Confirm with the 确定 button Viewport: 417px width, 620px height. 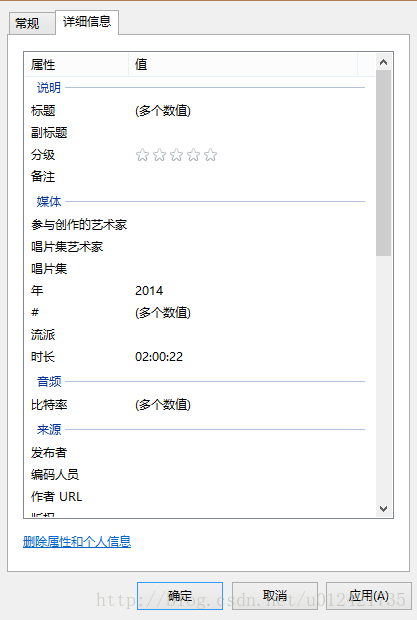coord(180,595)
